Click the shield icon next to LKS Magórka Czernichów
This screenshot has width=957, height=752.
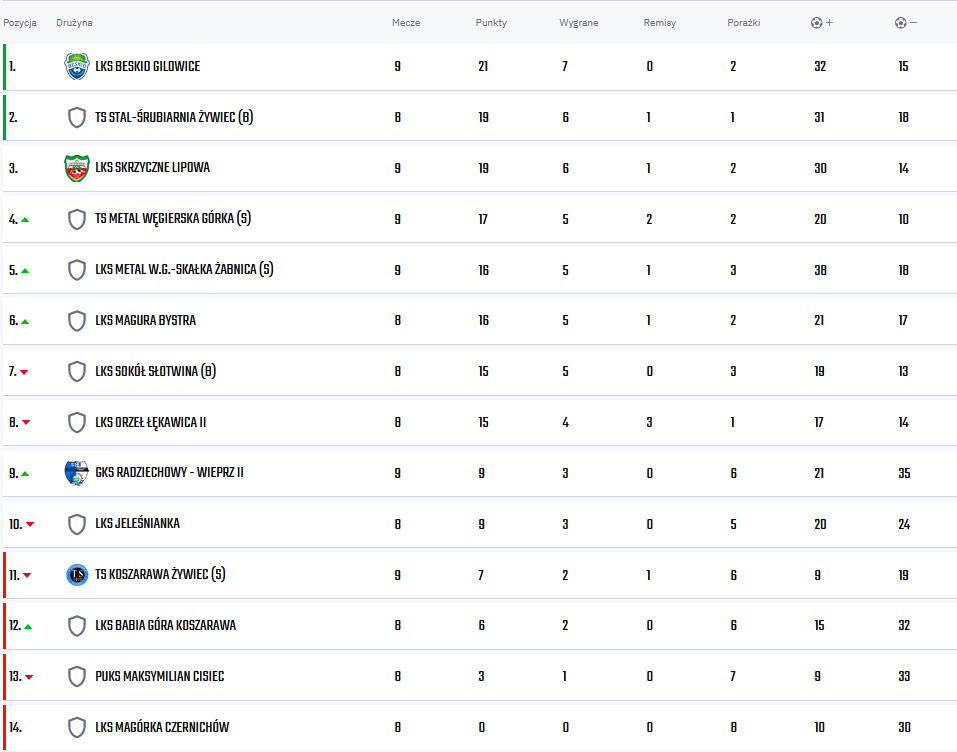tap(77, 728)
